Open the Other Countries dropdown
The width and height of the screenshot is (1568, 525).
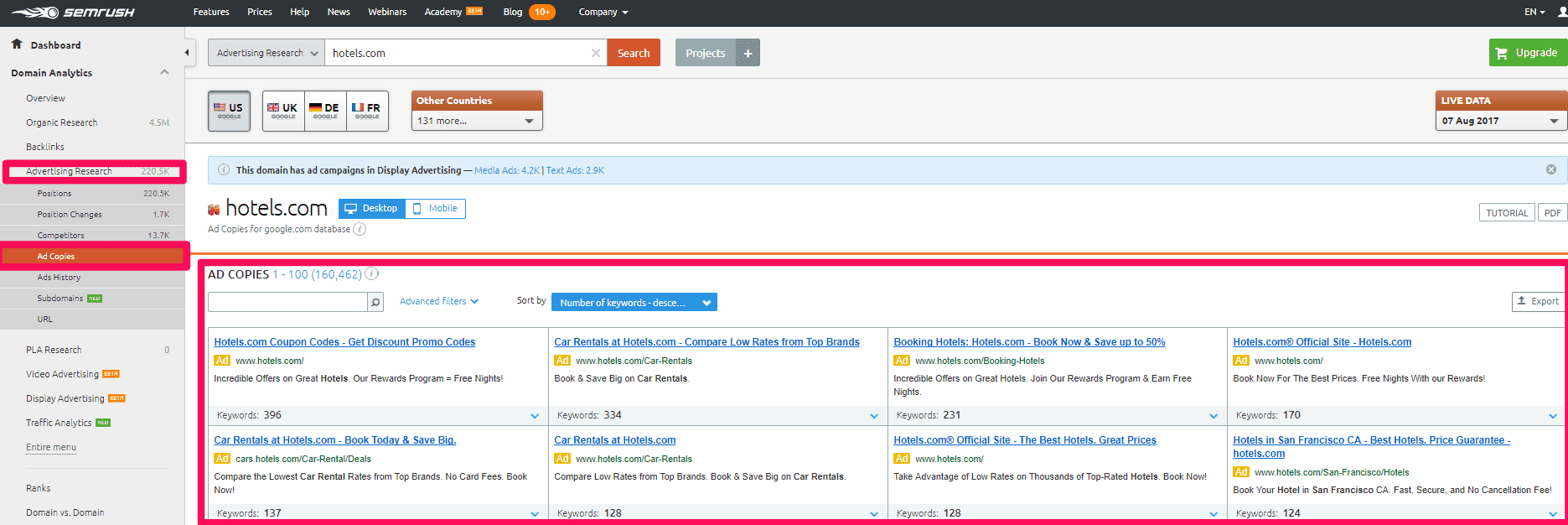[x=476, y=121]
